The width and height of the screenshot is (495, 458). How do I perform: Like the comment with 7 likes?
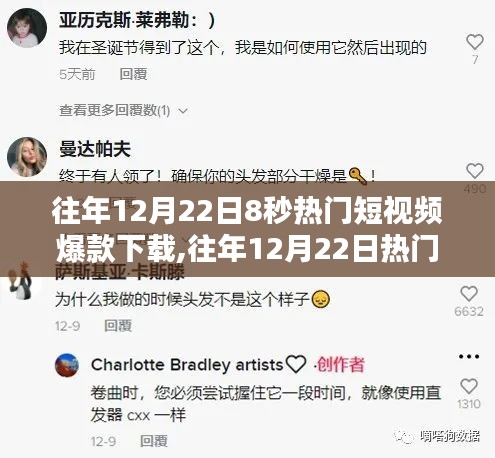pos(475,41)
